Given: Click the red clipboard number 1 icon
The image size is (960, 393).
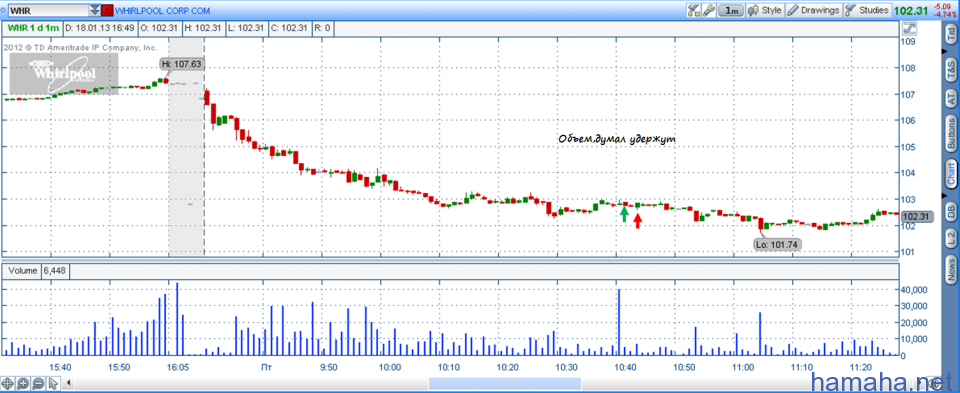Looking at the screenshot, I should click(x=107, y=10).
